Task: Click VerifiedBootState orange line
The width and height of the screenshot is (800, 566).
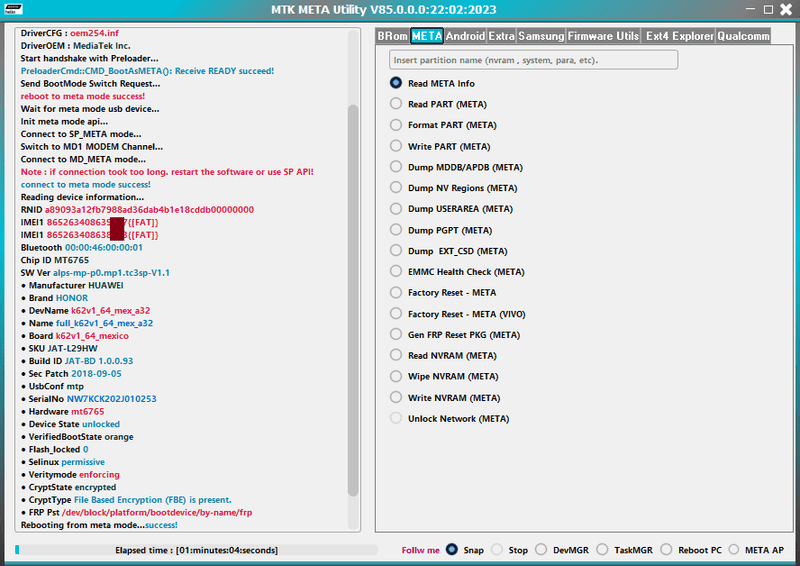Action: pyautogui.click(x=78, y=437)
